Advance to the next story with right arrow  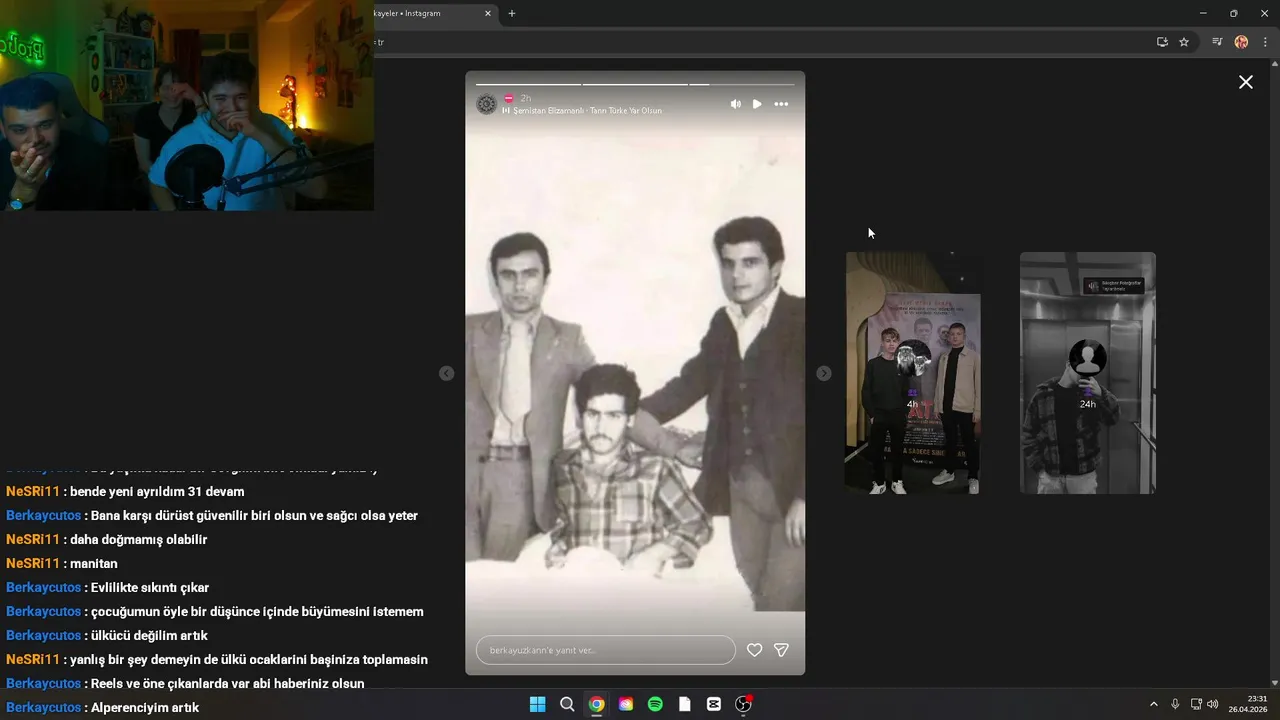pos(823,373)
